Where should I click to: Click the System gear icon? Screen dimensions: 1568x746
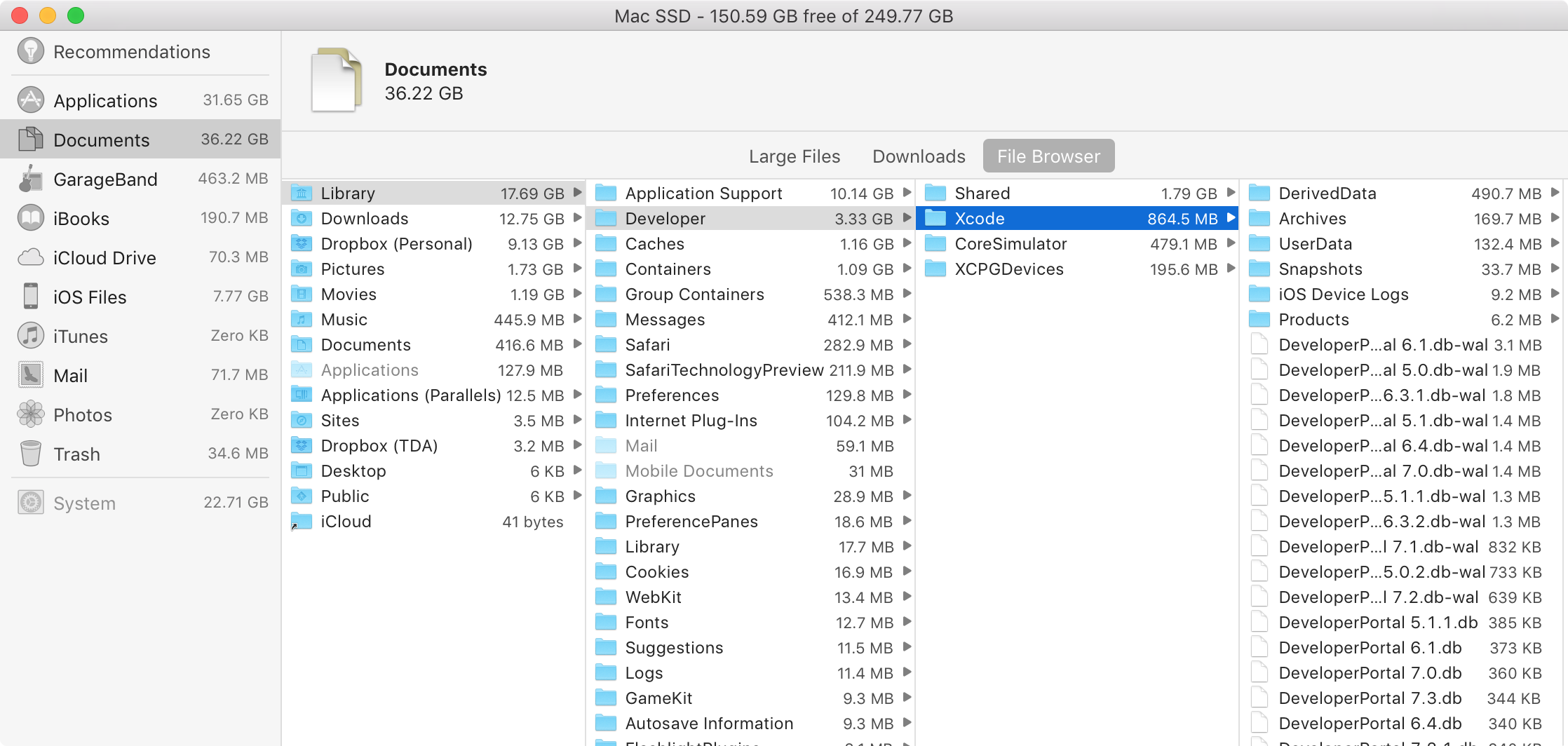coord(30,503)
